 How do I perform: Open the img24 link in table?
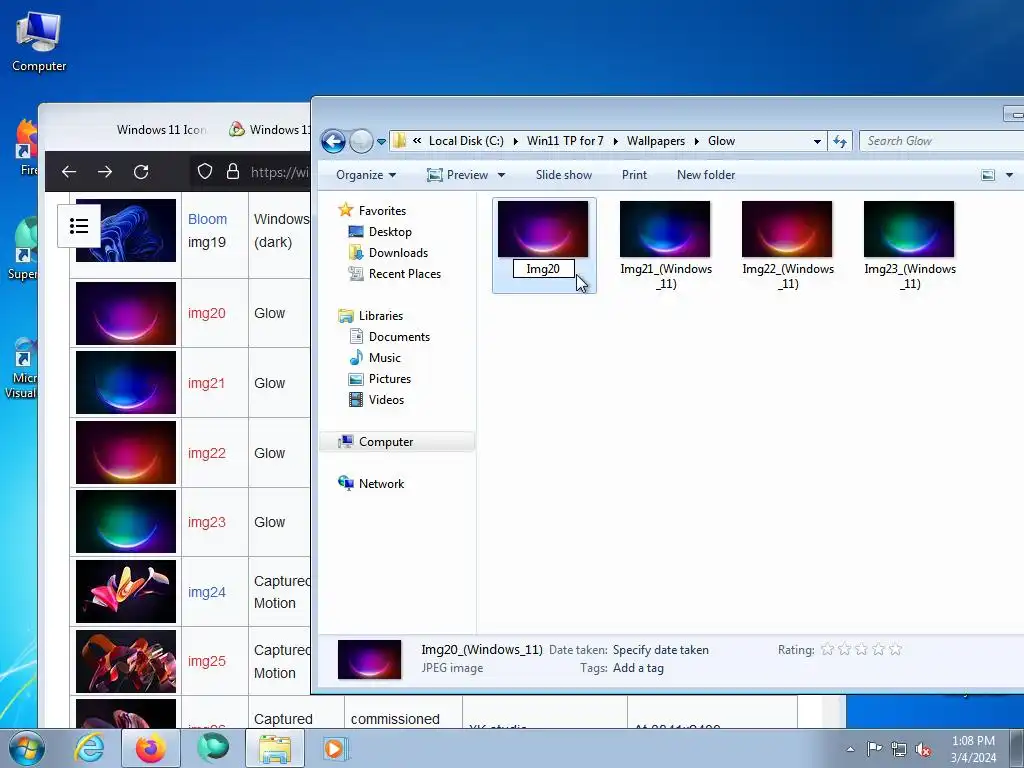pos(206,592)
